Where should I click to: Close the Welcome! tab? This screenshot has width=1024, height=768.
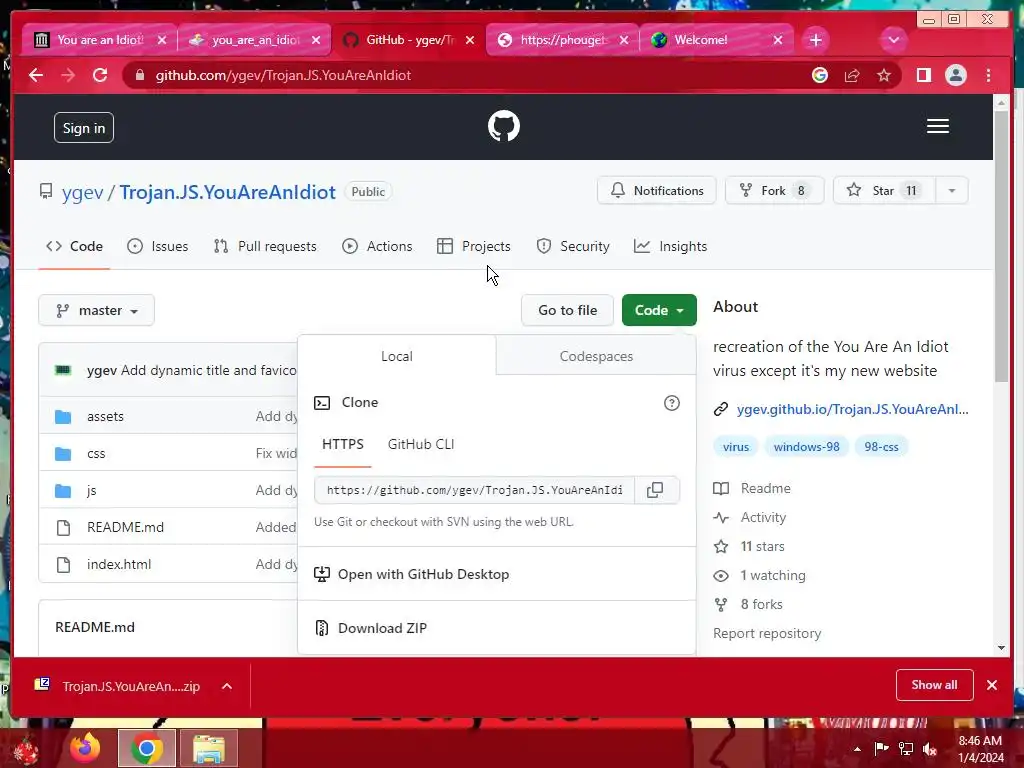[x=778, y=40]
